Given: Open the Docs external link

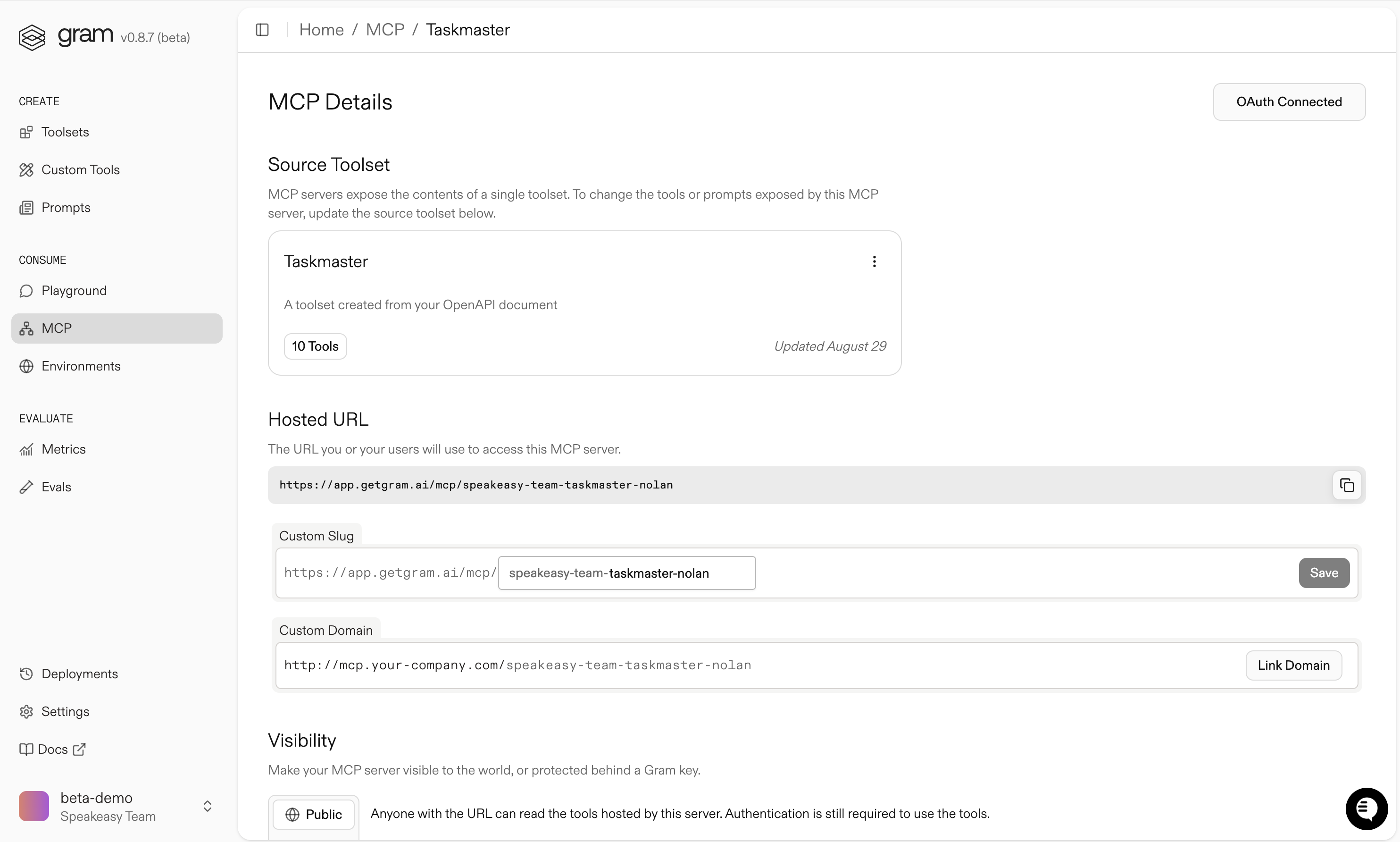Looking at the screenshot, I should pos(53,749).
